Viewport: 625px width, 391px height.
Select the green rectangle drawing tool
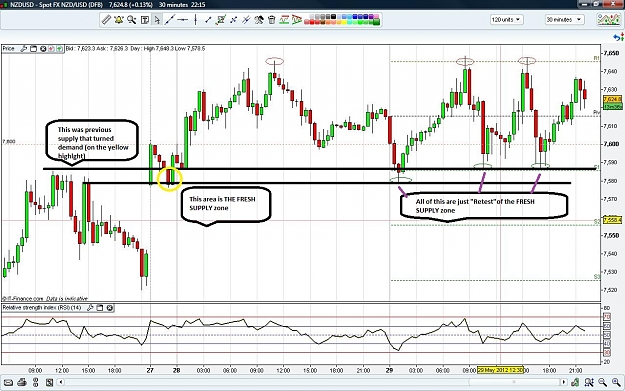(x=221, y=20)
